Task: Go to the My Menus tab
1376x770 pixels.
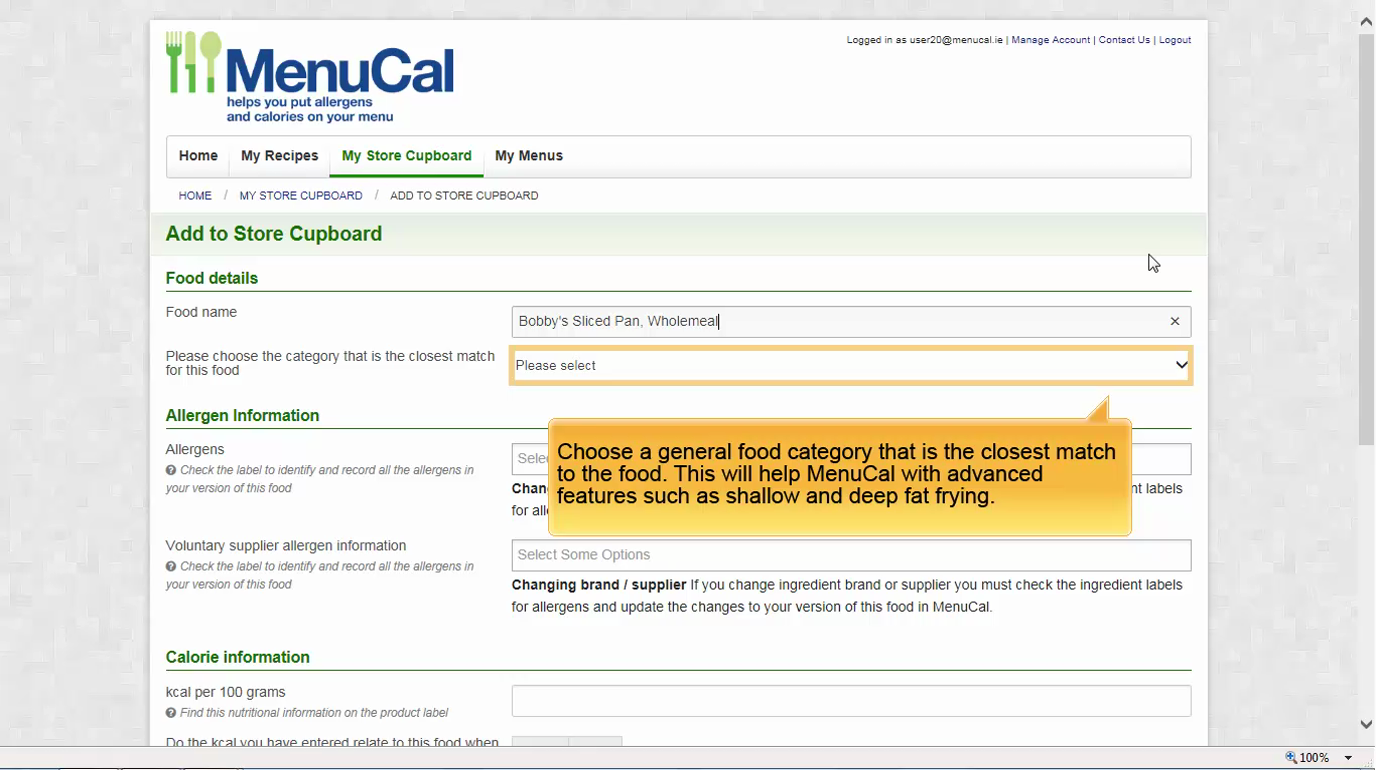Action: pyautogui.click(x=529, y=156)
